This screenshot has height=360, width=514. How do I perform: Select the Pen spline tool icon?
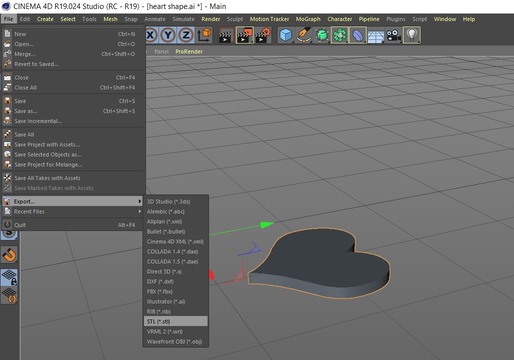click(x=304, y=35)
